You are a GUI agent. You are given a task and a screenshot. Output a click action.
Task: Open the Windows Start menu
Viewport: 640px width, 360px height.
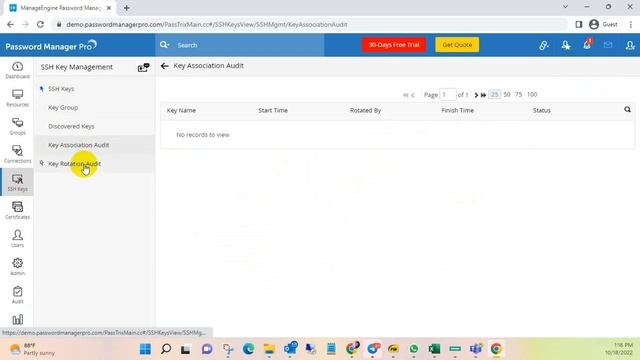tap(145, 349)
